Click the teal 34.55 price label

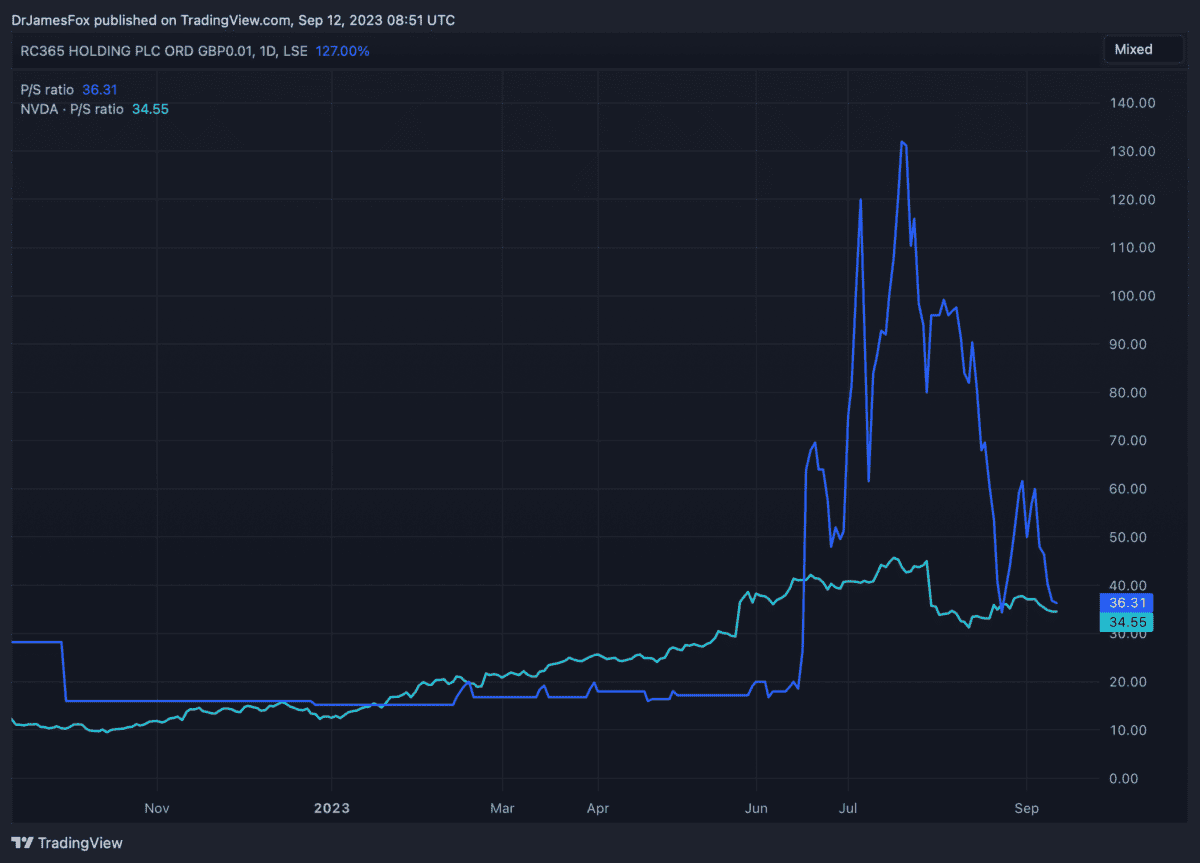(1127, 622)
